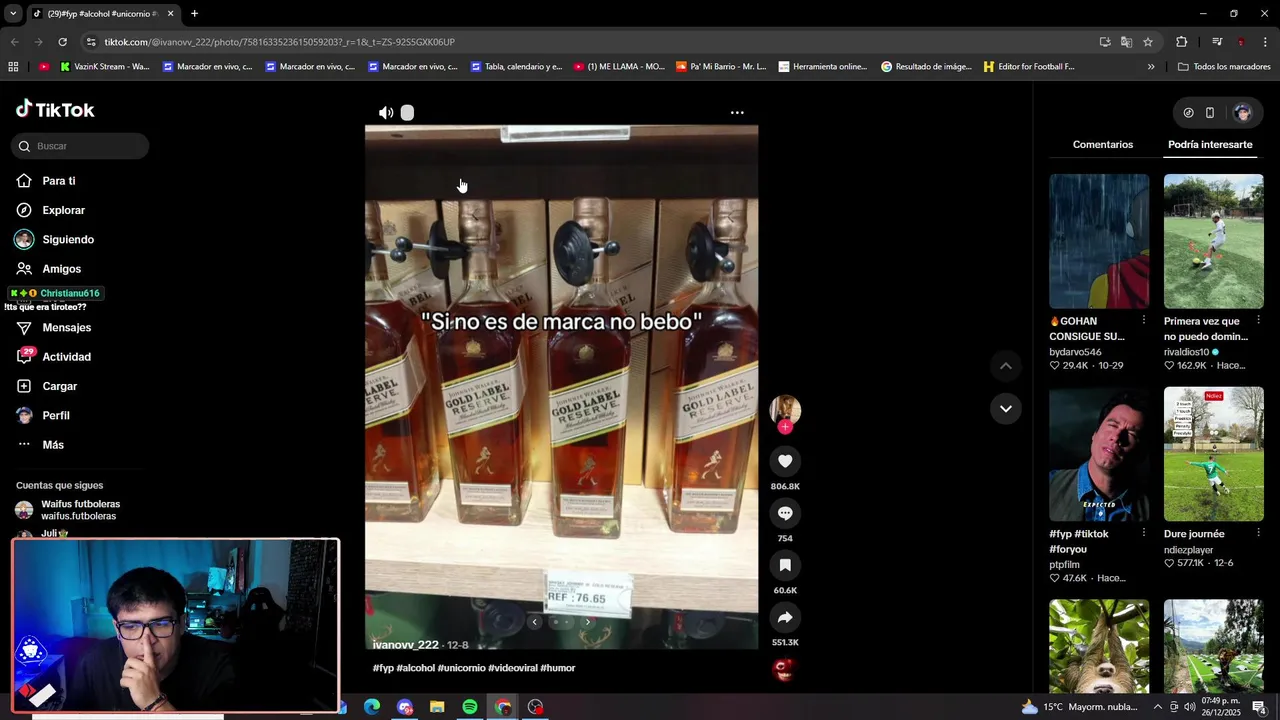The height and width of the screenshot is (720, 1280).
Task: Show hidden system tray icons
Action: 1158,707
